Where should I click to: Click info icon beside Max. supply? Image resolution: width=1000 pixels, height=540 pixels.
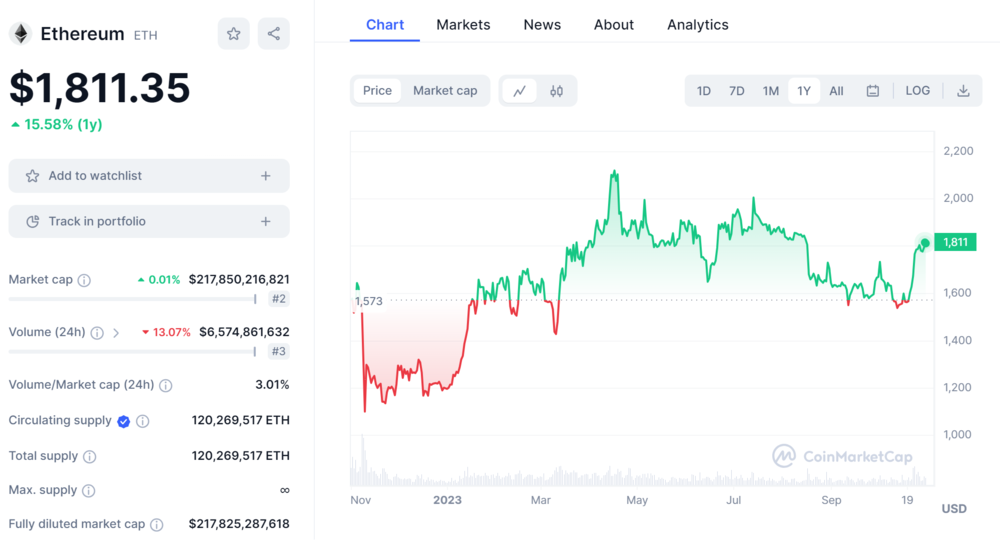point(88,491)
